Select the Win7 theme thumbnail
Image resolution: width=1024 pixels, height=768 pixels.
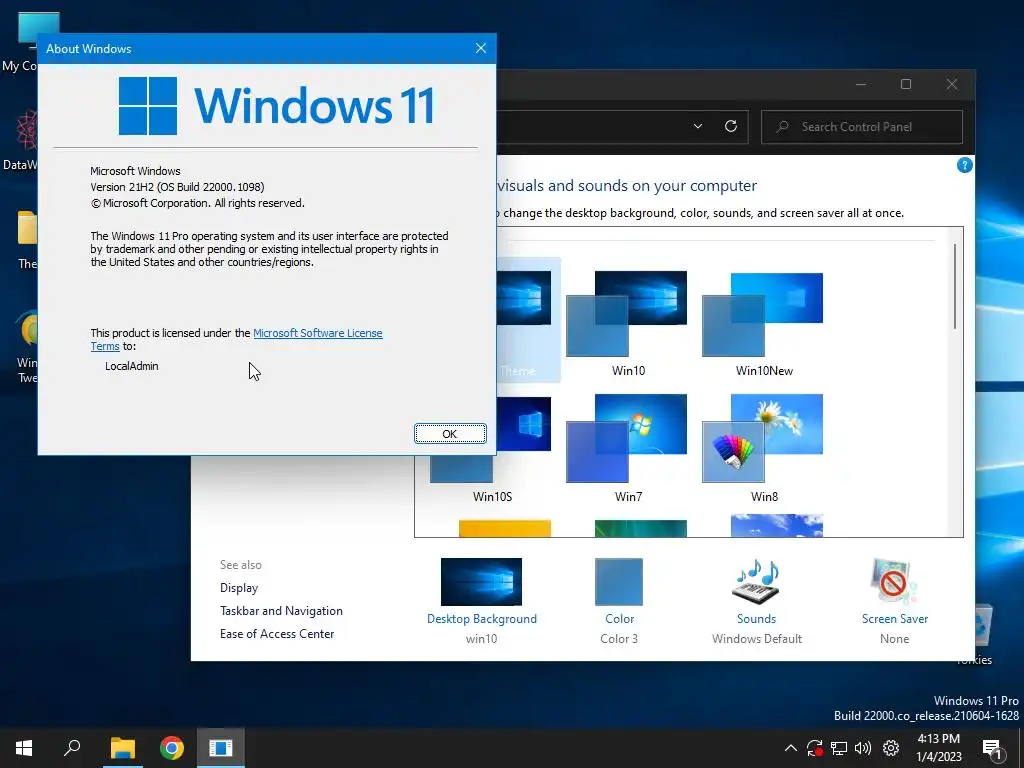click(x=627, y=438)
